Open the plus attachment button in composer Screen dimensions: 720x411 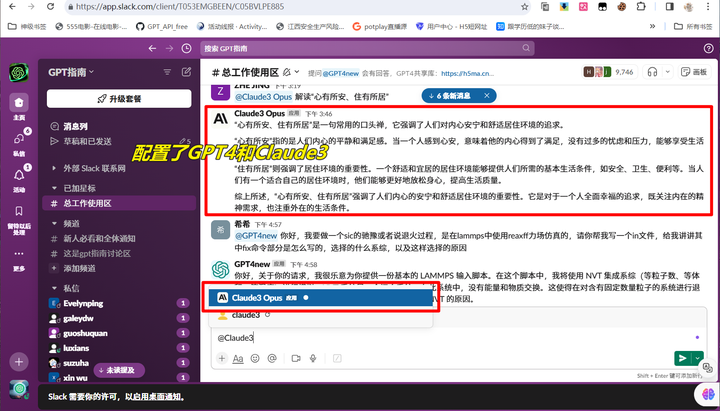pos(222,359)
